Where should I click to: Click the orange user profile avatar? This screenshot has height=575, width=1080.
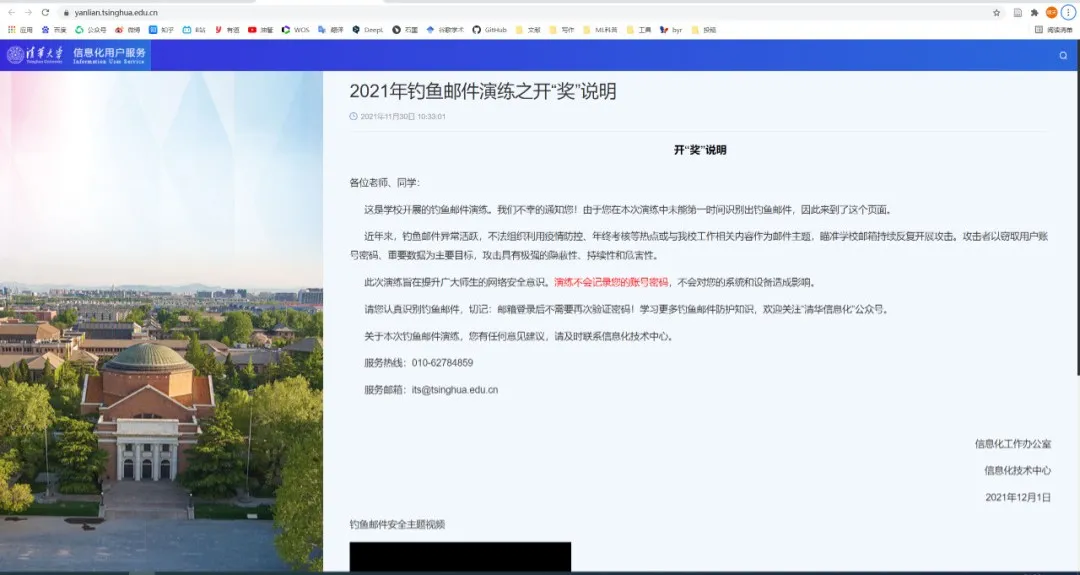[1051, 12]
